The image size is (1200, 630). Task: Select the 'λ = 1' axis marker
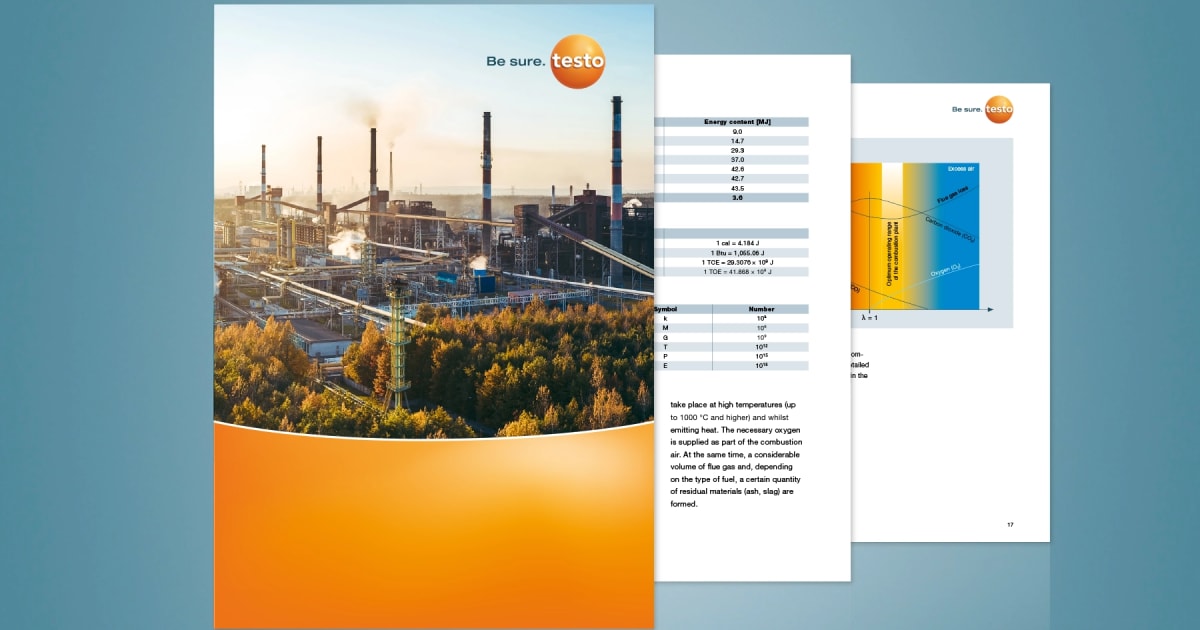[870, 317]
